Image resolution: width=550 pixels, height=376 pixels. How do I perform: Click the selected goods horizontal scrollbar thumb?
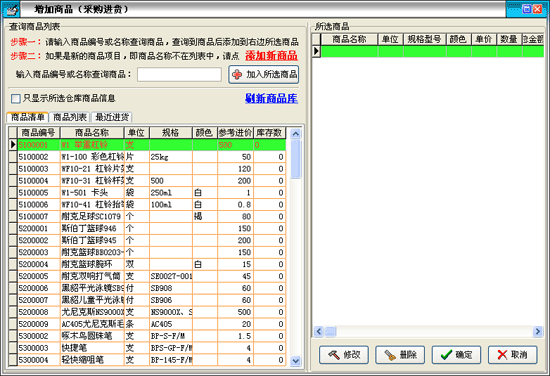[330, 331]
